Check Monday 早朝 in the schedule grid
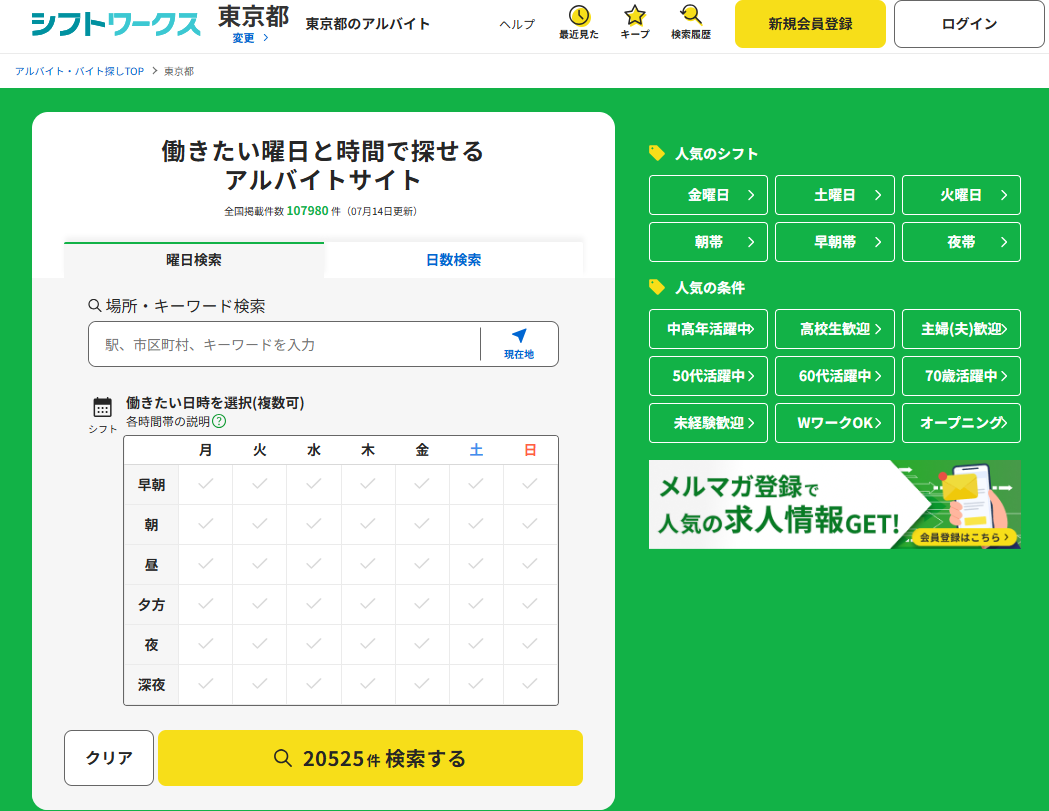The height and width of the screenshot is (811, 1049). (205, 485)
